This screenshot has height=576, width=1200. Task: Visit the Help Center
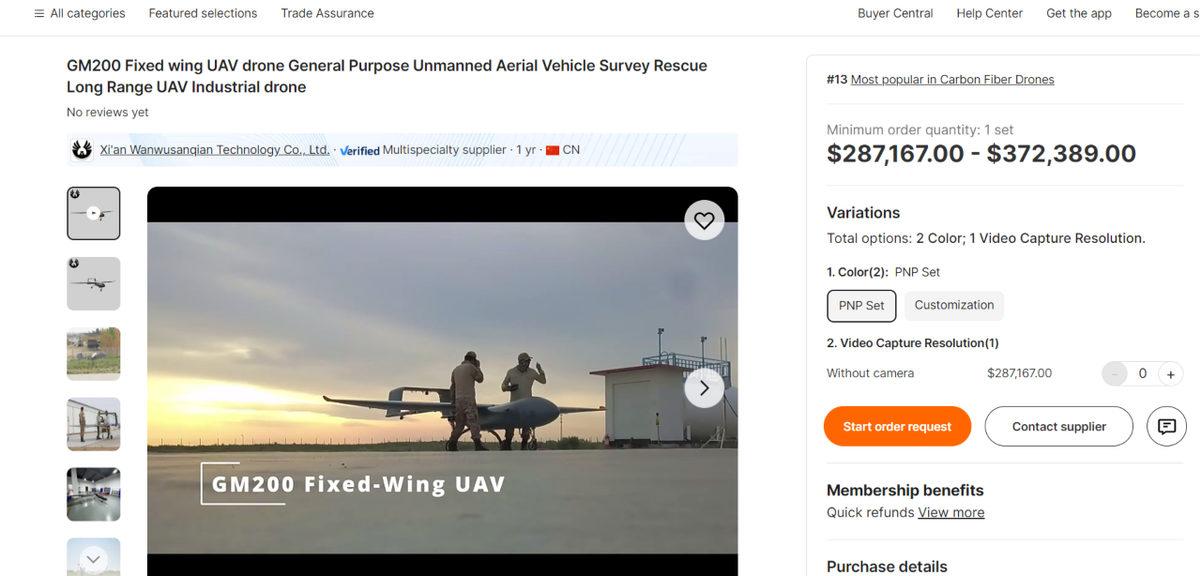point(990,13)
